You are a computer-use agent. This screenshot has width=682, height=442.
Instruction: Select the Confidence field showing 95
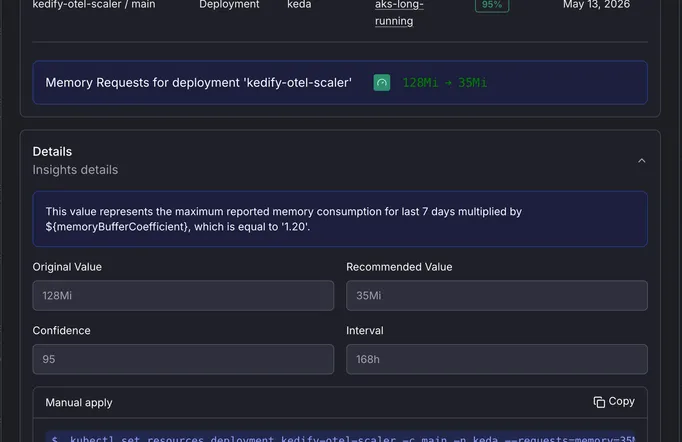[183, 359]
